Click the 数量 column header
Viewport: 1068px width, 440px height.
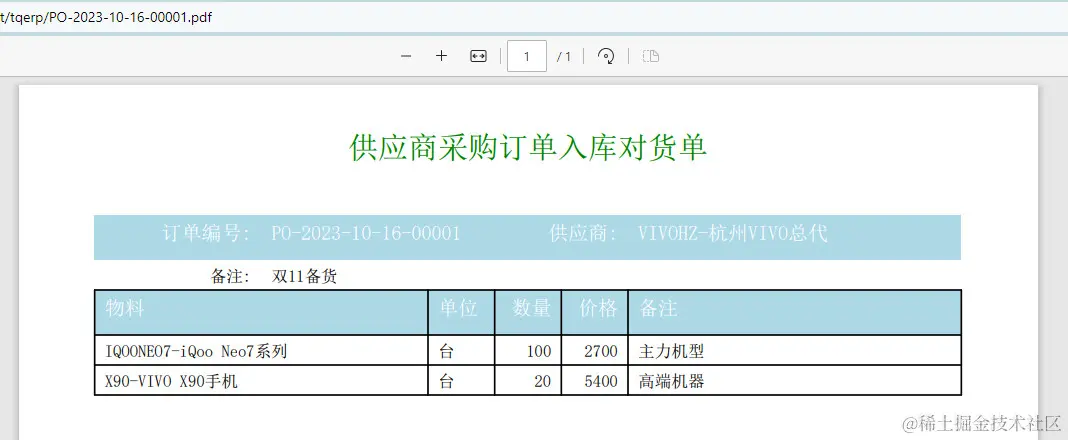pos(528,312)
